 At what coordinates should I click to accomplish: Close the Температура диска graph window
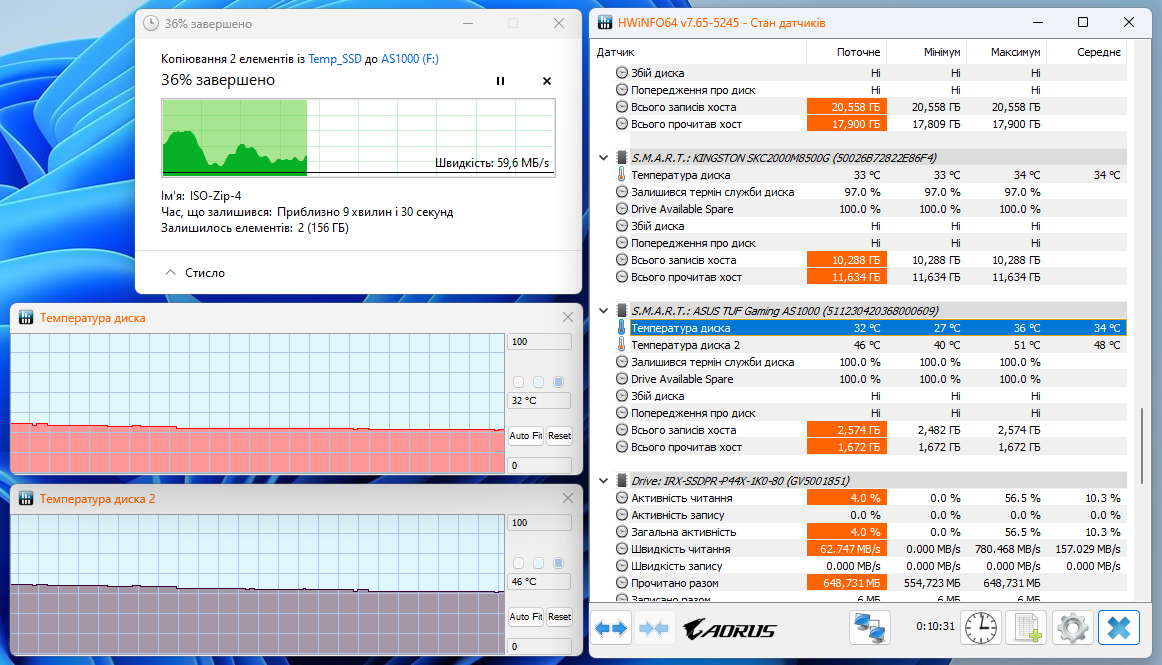[x=568, y=317]
